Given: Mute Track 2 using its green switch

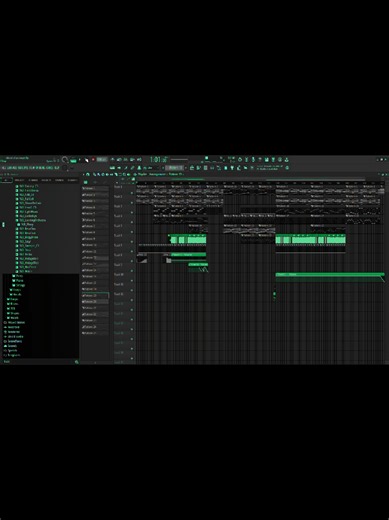Looking at the screenshot, I should click(x=132, y=203).
